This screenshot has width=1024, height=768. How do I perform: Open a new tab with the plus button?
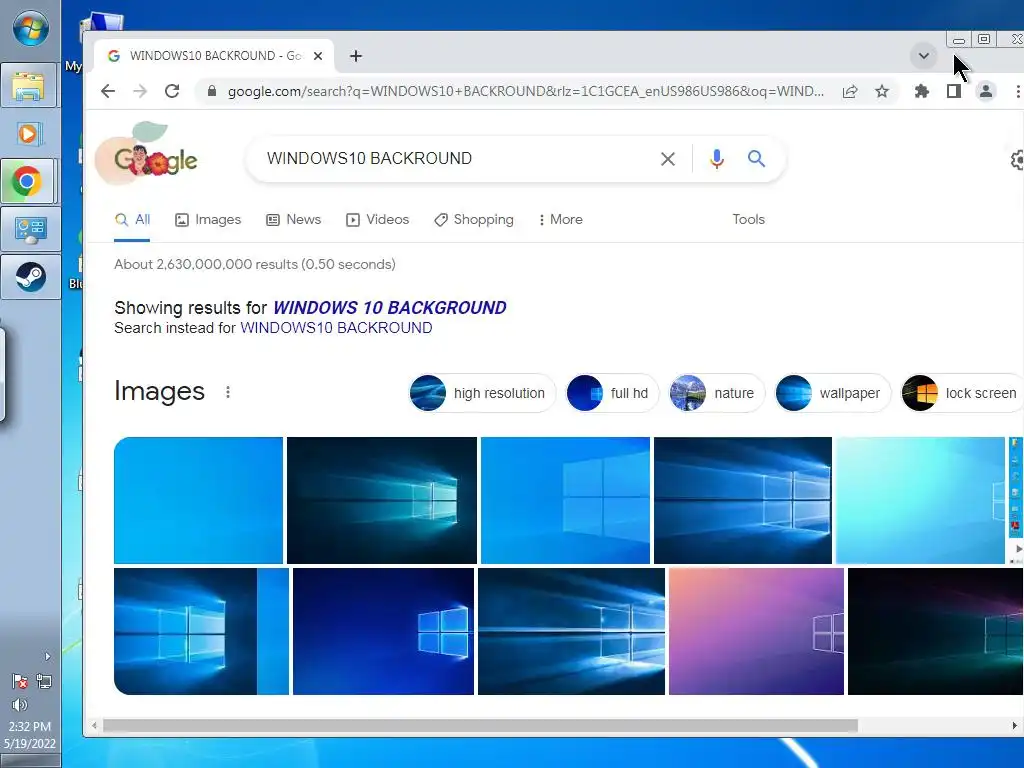click(x=356, y=56)
